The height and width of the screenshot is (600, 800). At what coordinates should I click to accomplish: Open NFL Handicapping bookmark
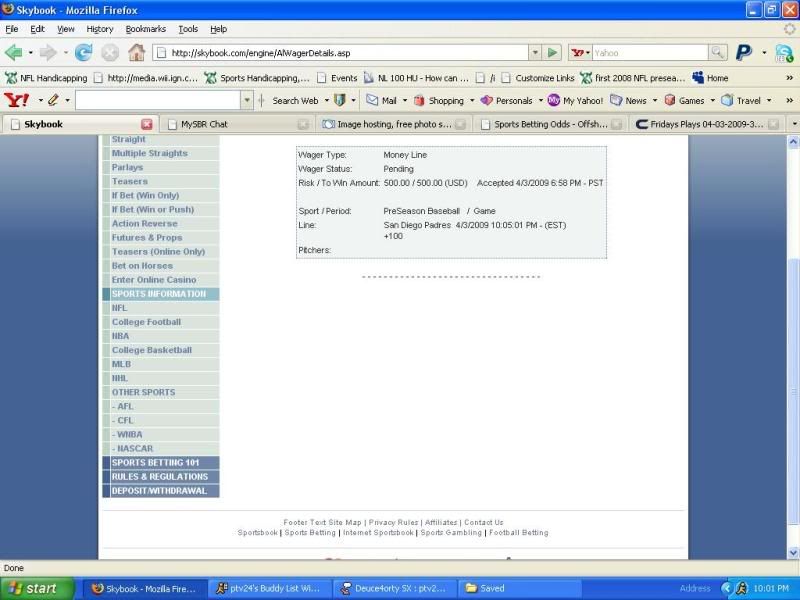click(x=46, y=78)
